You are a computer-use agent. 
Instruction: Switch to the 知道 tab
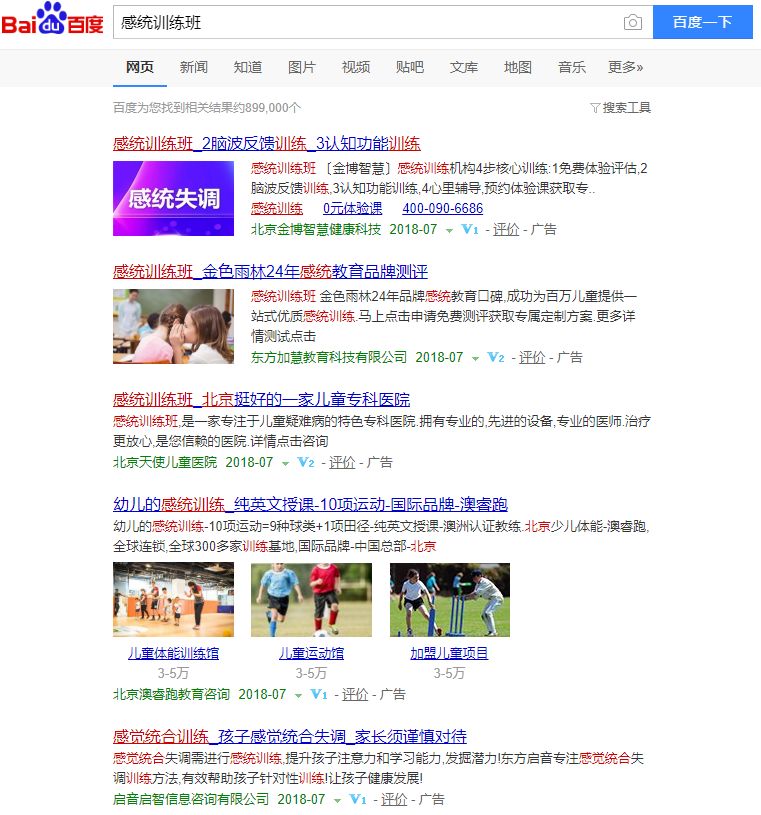click(248, 67)
